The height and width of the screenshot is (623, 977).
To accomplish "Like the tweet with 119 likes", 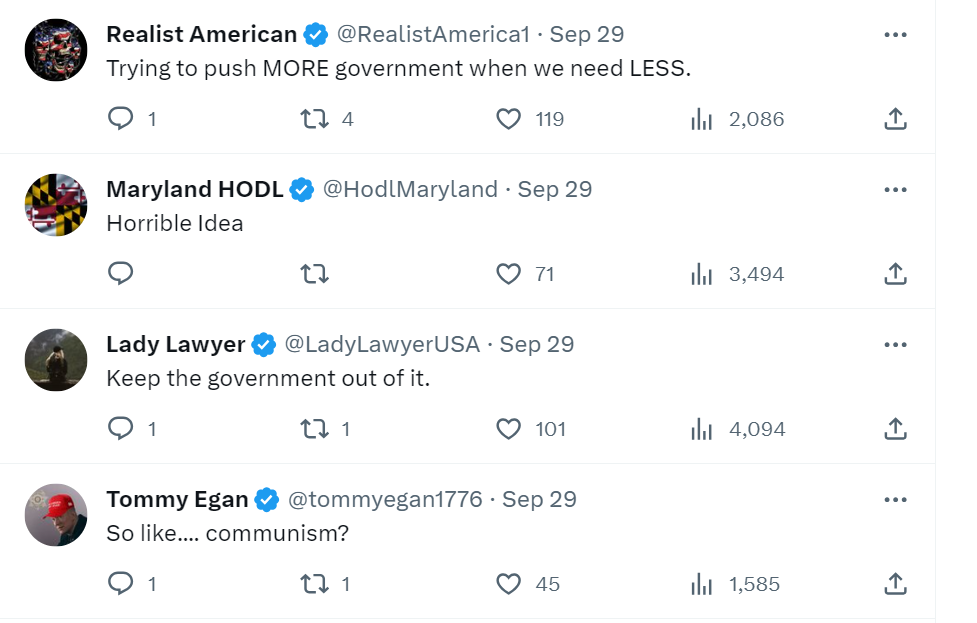I will (508, 118).
